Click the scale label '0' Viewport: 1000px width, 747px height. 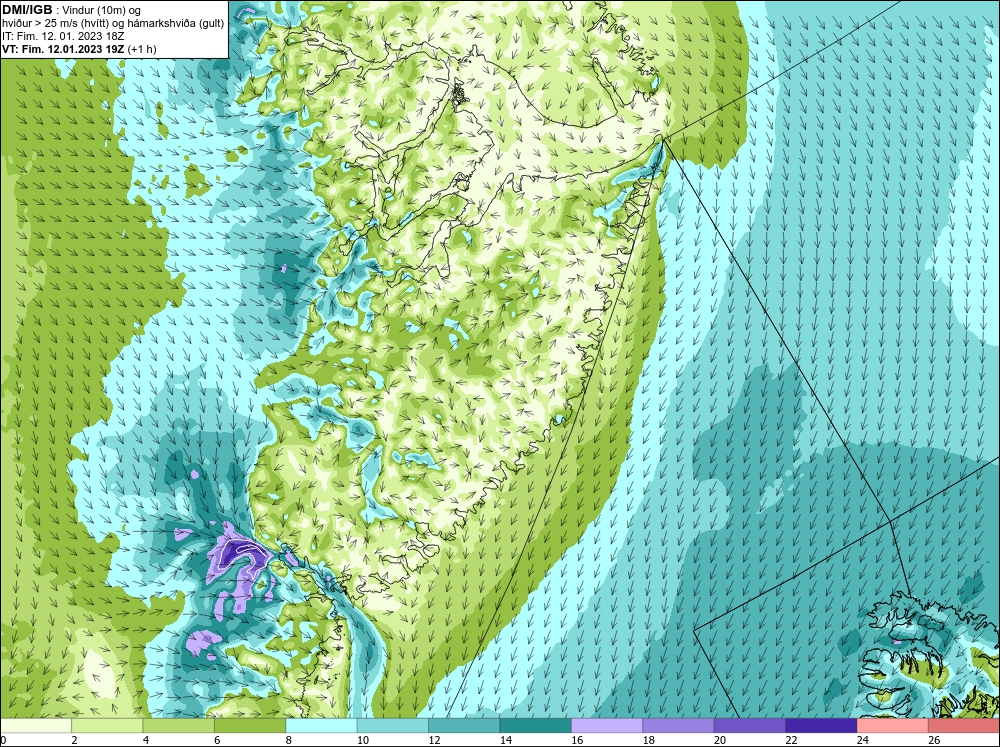[3, 740]
